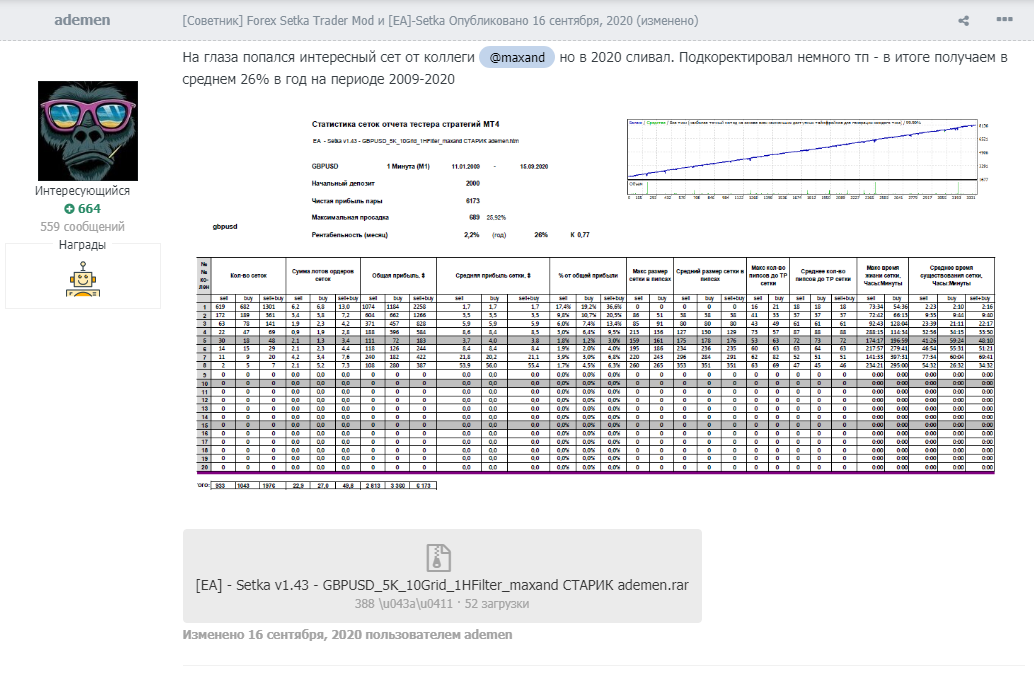Click the (изменено) edited label
The width and height of the screenshot is (1034, 685).
[667, 20]
